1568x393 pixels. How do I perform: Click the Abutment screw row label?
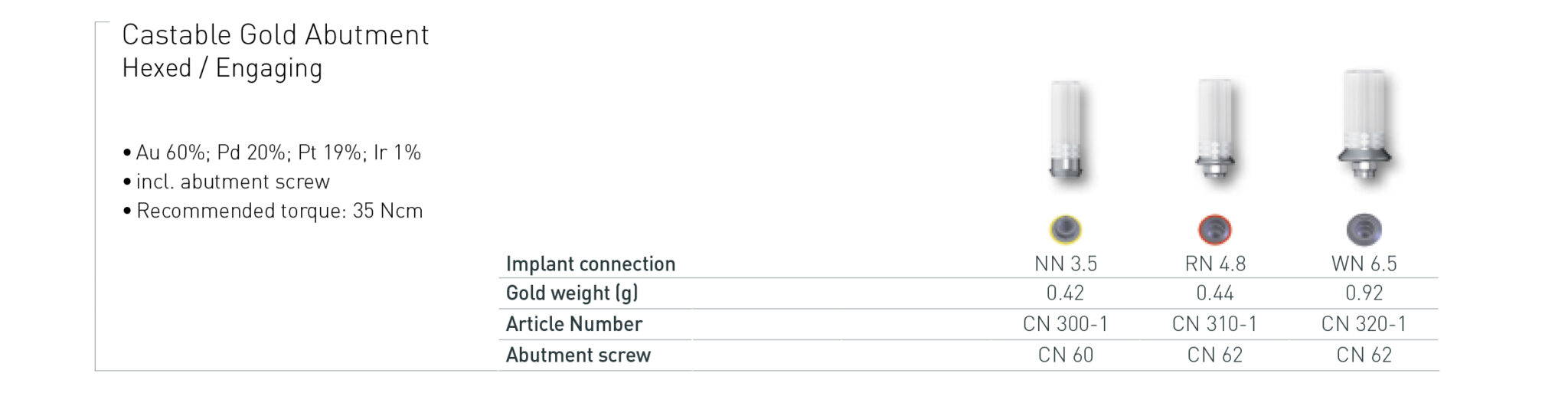click(578, 355)
